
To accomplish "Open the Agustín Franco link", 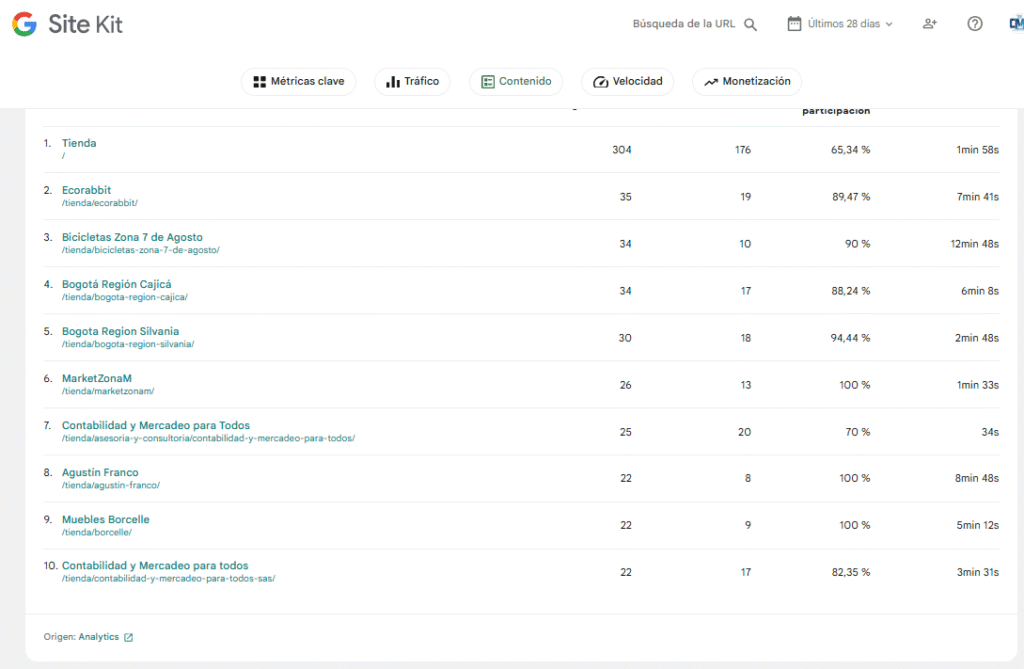I will coord(100,472).
